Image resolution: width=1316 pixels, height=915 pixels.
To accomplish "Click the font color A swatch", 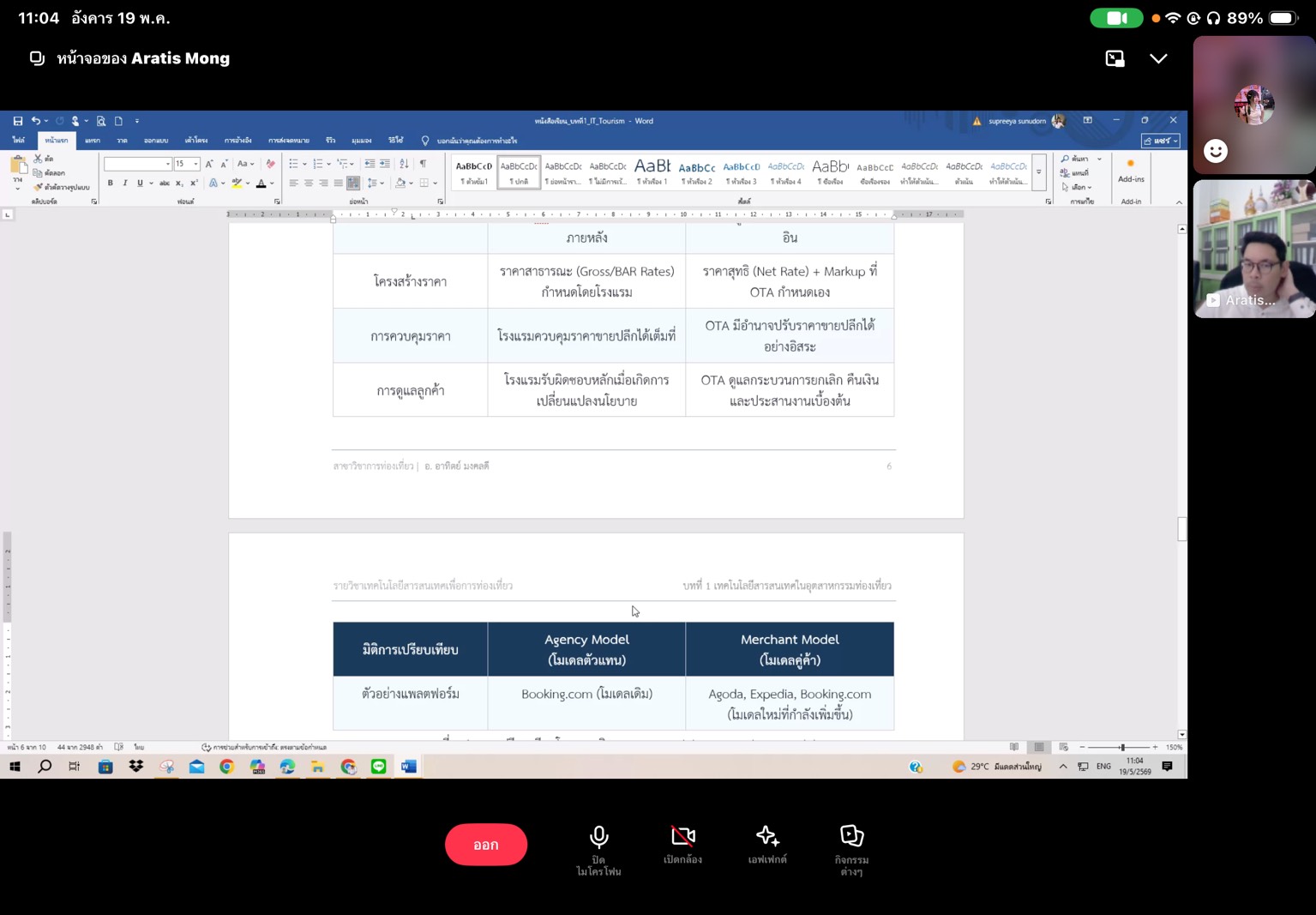I will [261, 184].
